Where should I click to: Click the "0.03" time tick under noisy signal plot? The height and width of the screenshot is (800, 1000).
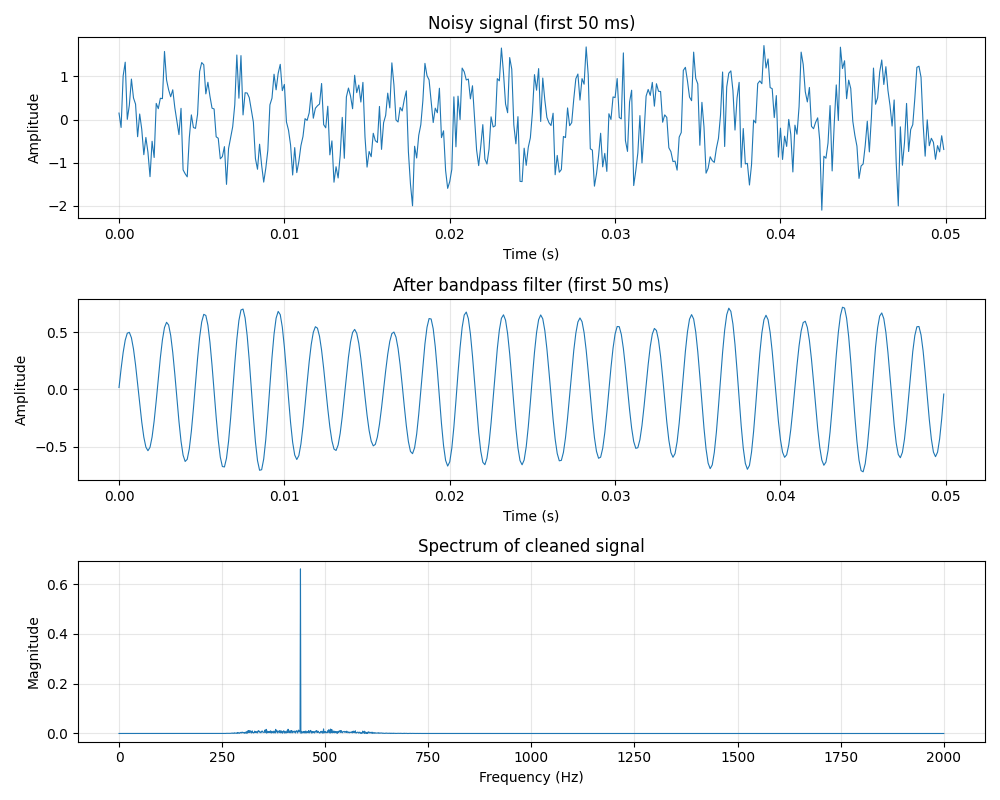[615, 234]
